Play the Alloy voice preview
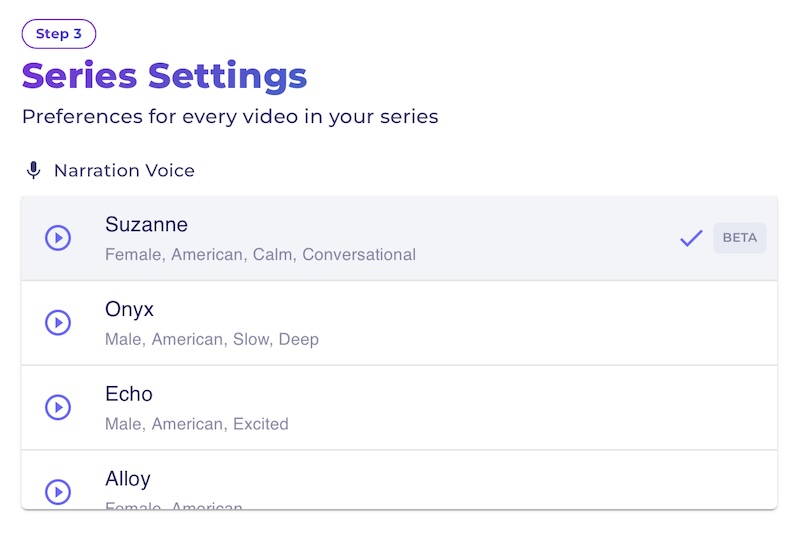Screen dimensions: 800x541 [x=58, y=492]
